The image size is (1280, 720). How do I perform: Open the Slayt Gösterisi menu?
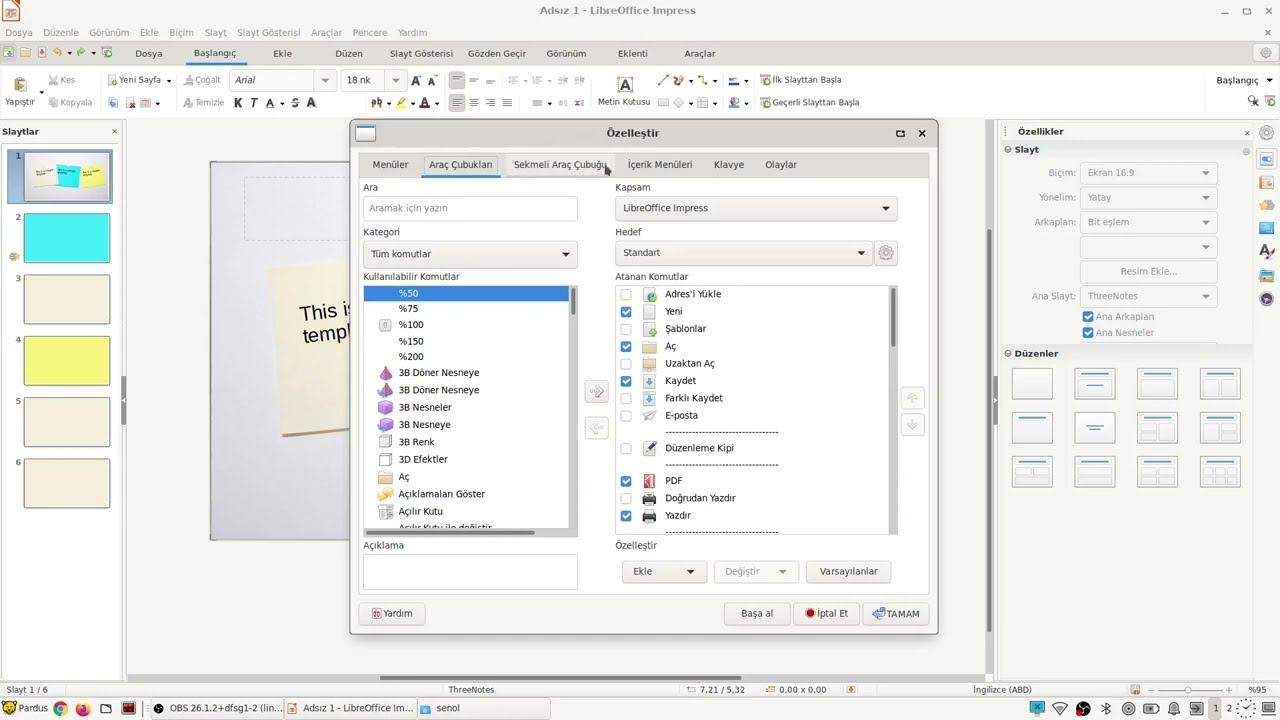(267, 33)
